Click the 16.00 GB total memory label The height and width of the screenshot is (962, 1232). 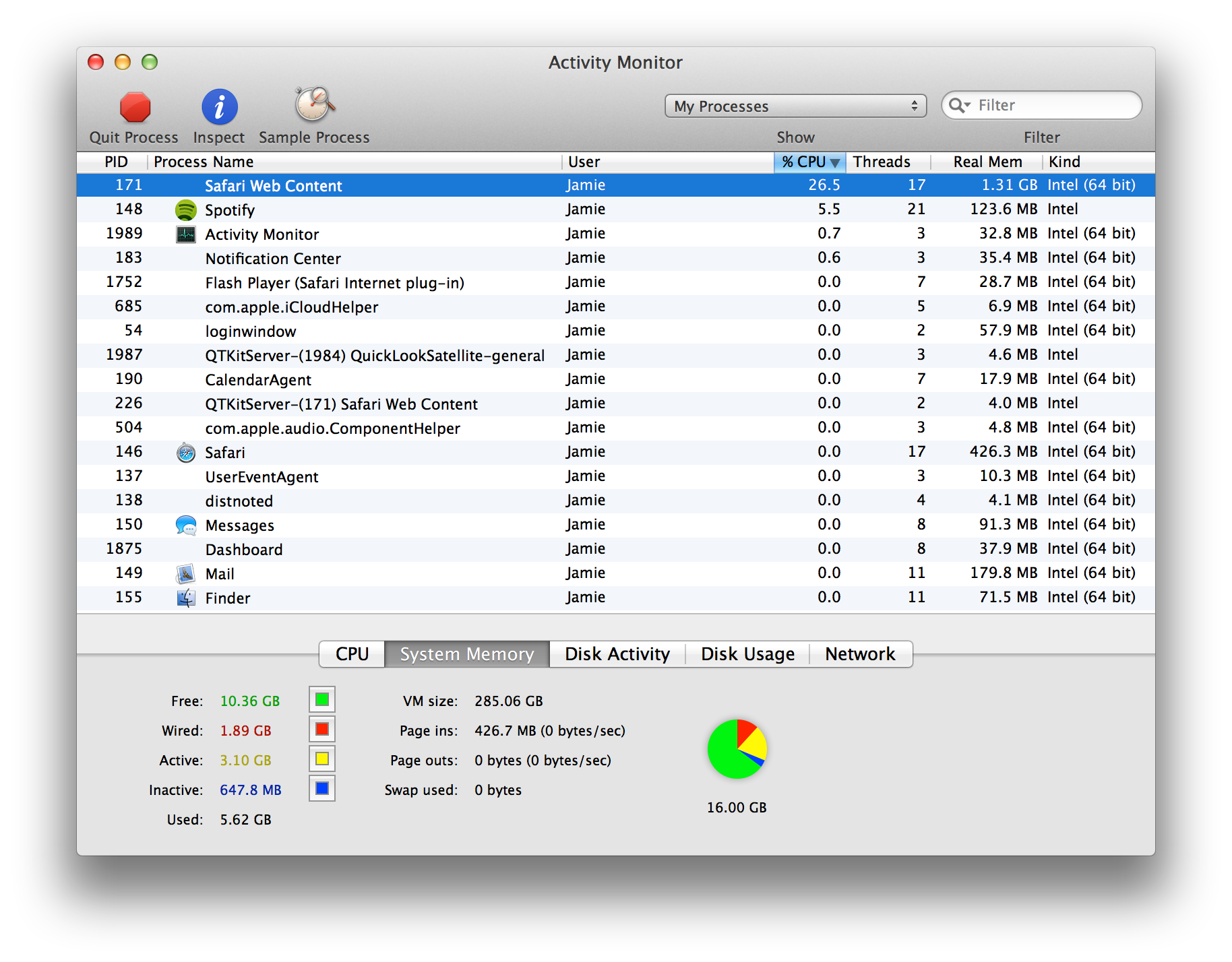(737, 807)
